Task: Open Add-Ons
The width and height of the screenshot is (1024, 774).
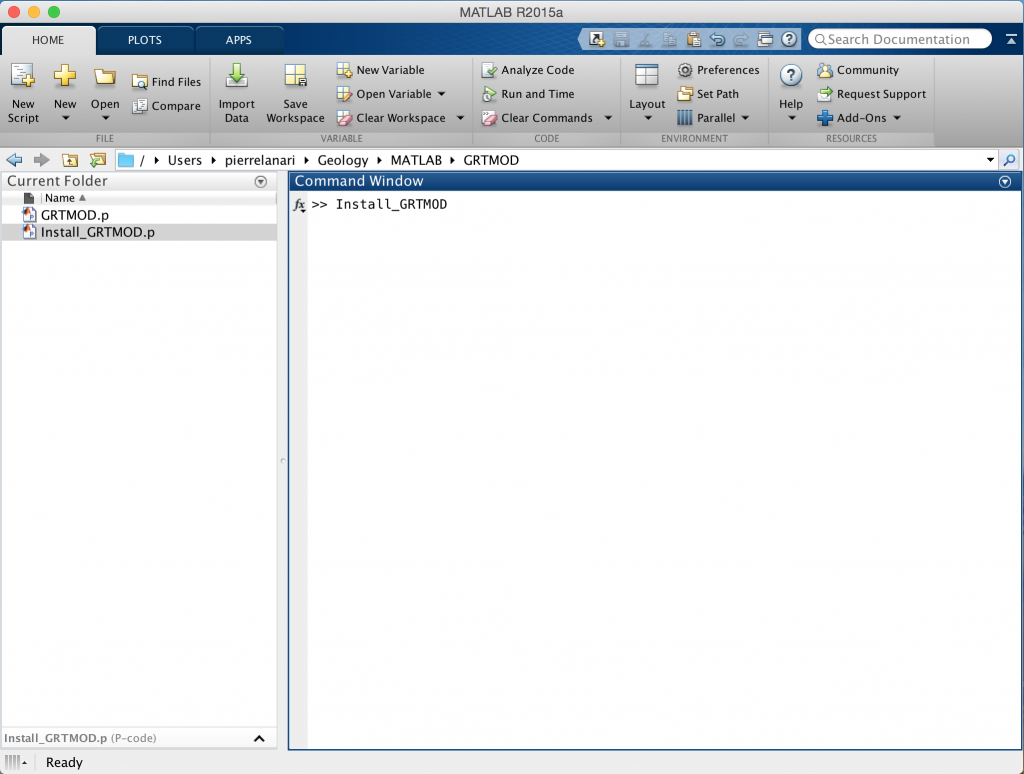Action: 852,118
